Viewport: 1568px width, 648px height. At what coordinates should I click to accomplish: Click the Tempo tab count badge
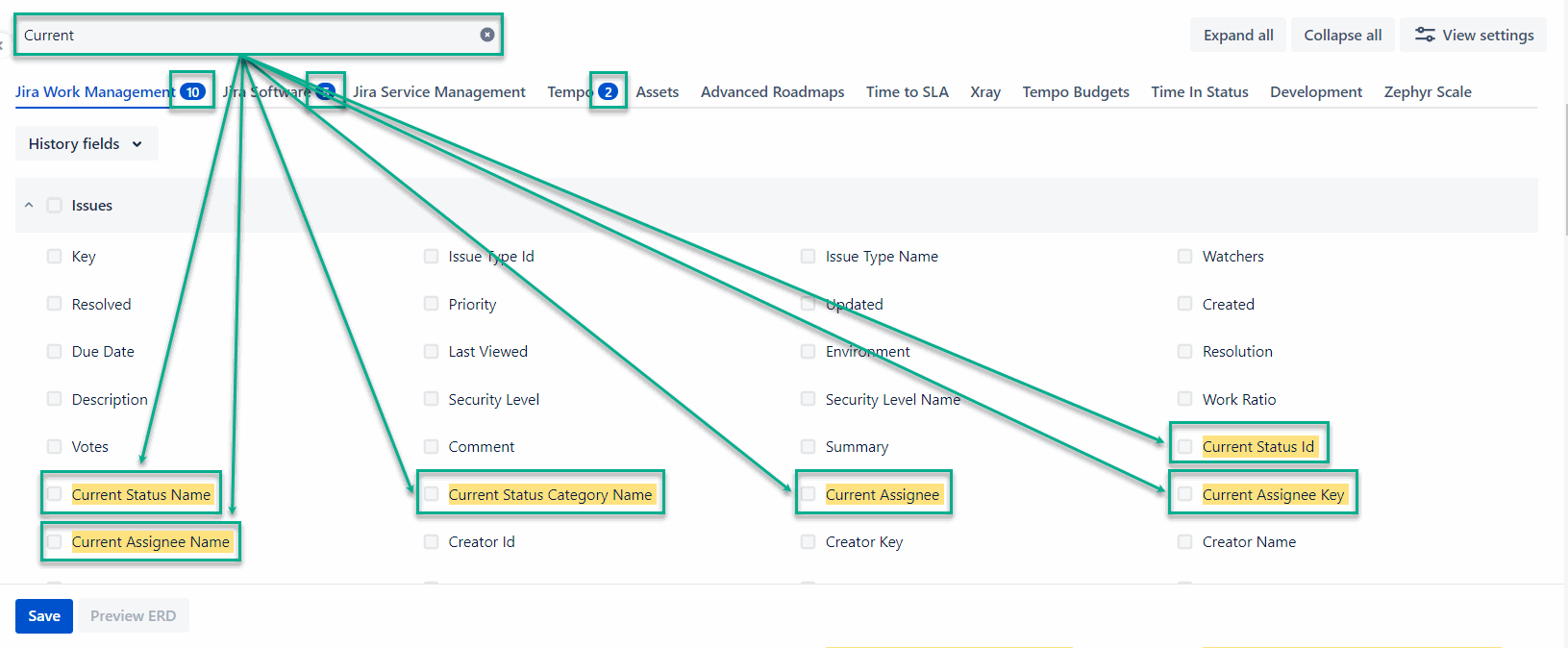click(x=608, y=91)
